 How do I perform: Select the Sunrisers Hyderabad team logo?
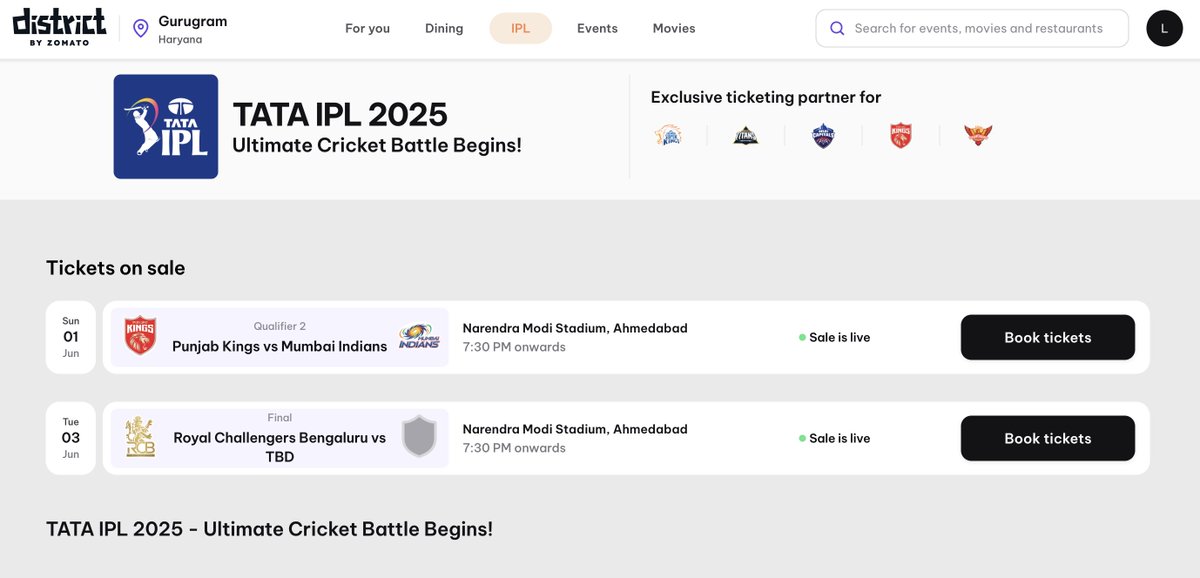click(978, 135)
